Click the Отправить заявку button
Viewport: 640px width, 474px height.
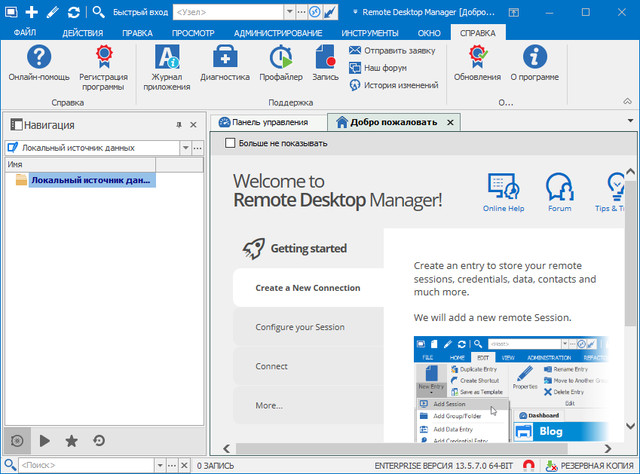click(393, 50)
